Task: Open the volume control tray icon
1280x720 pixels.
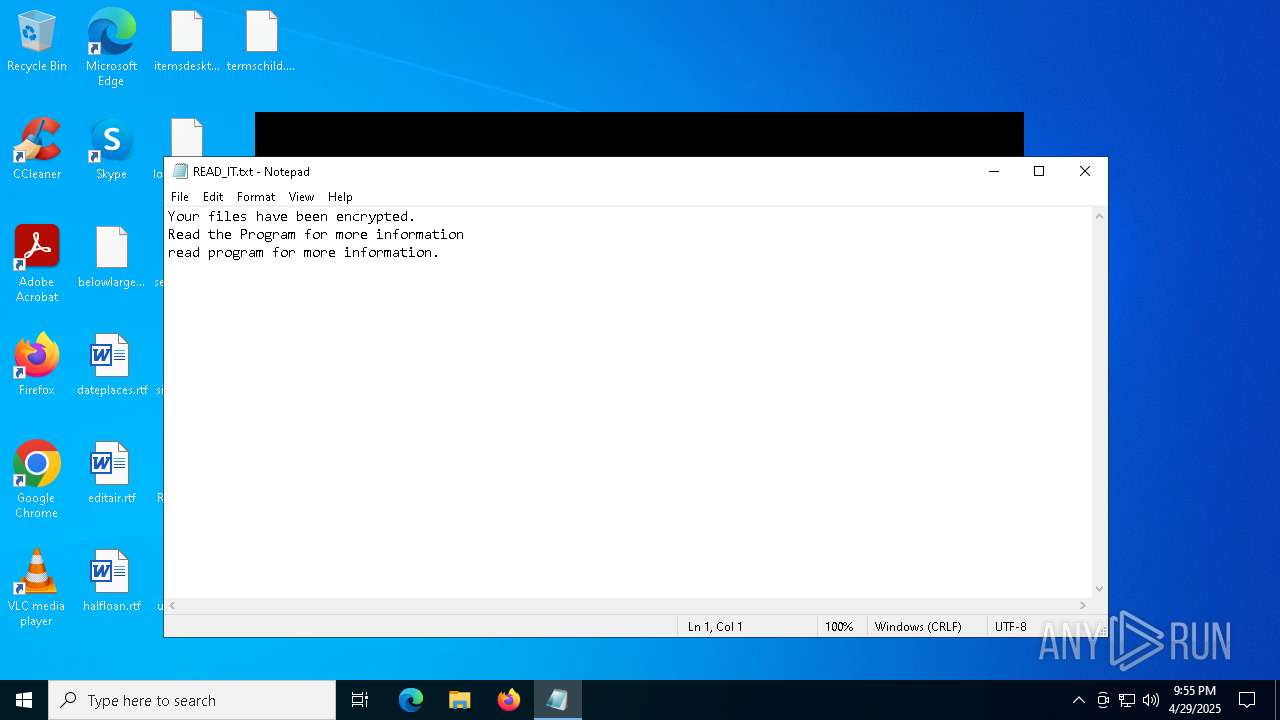Action: 1151,700
